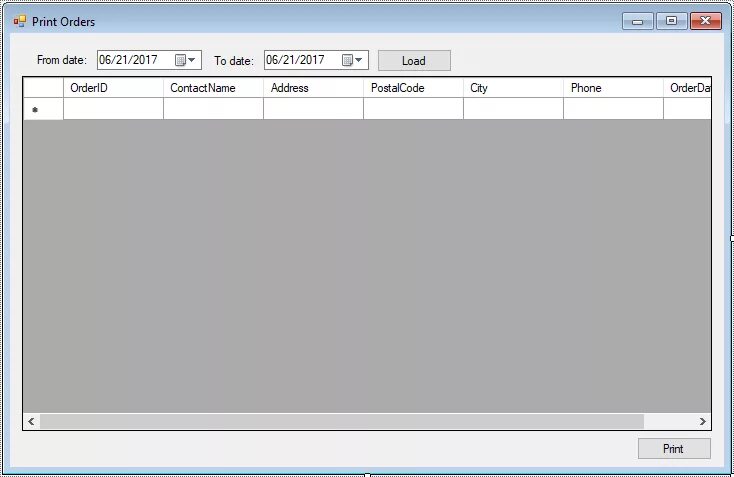The width and height of the screenshot is (734, 477).
Task: Click the empty OrderID cell in new row
Action: 113,109
